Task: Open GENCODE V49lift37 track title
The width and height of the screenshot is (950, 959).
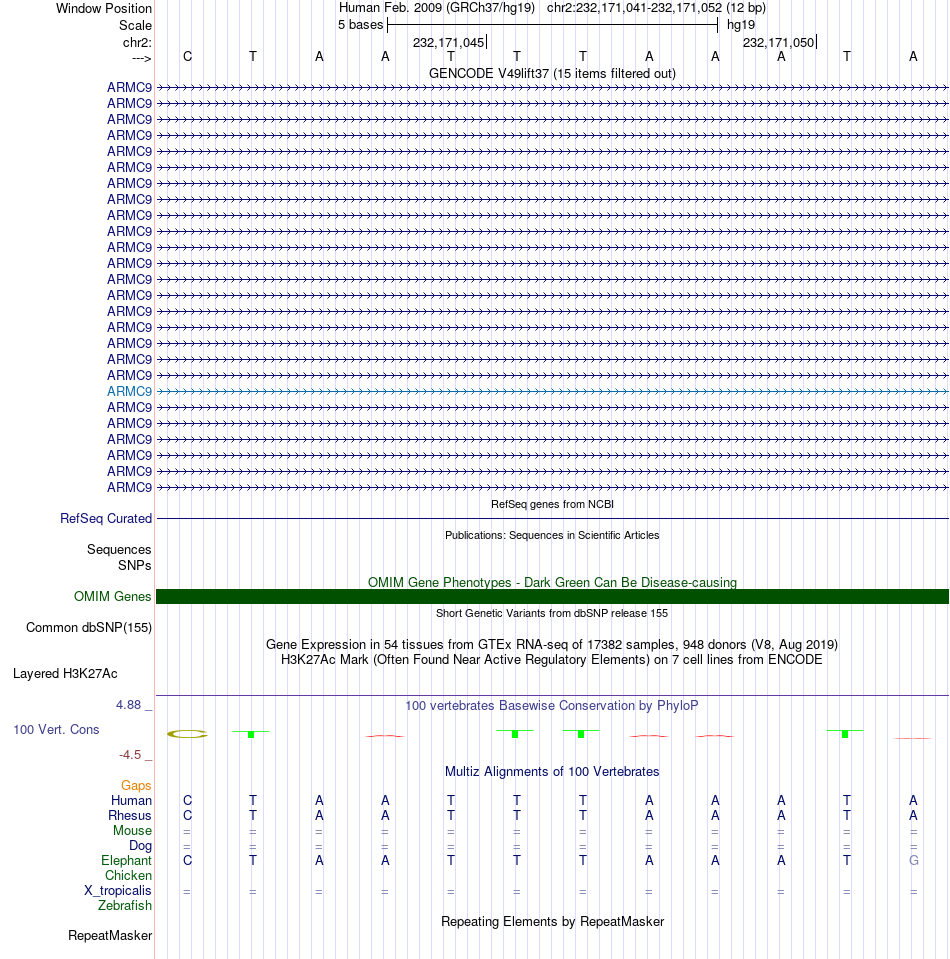Action: point(552,73)
